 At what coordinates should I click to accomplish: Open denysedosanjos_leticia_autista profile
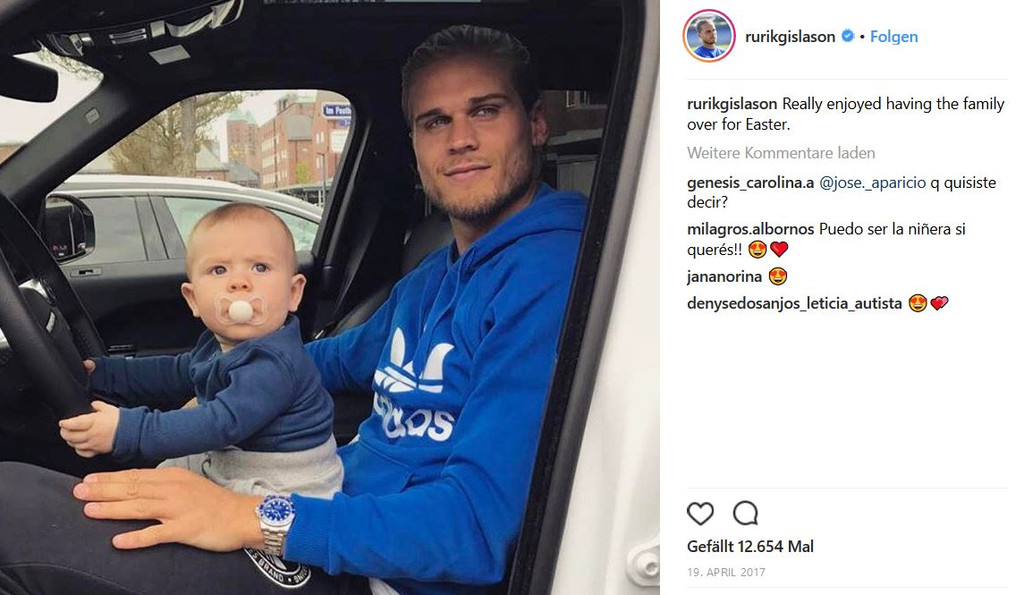(794, 304)
